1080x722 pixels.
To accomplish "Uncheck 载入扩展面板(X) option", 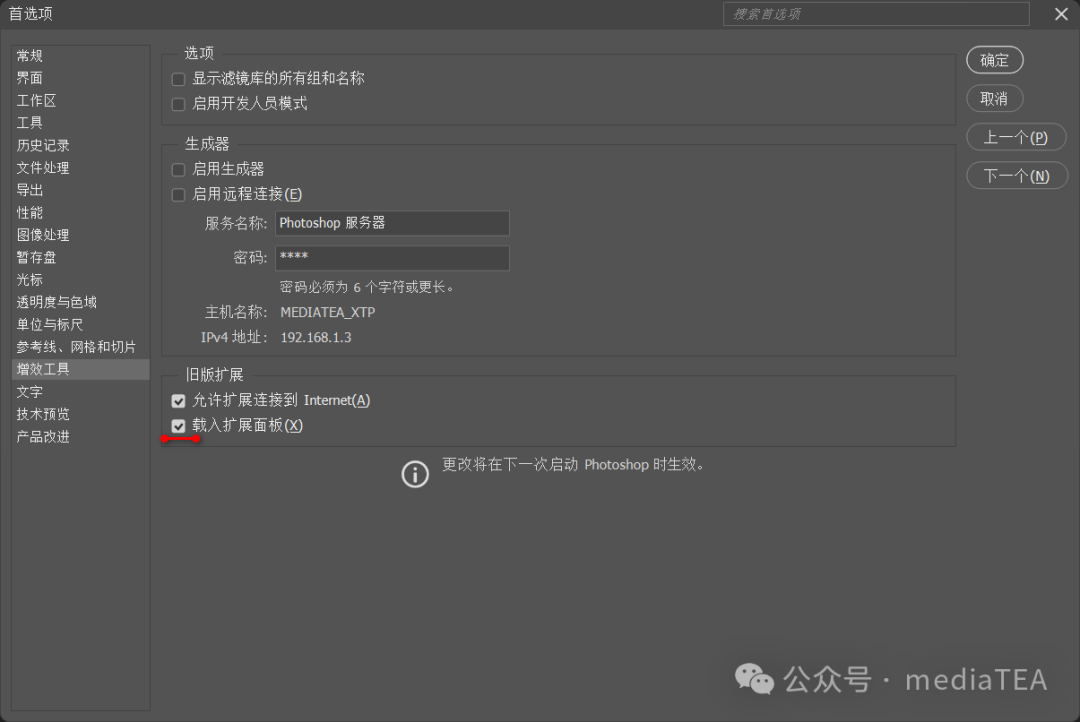I will click(x=178, y=426).
